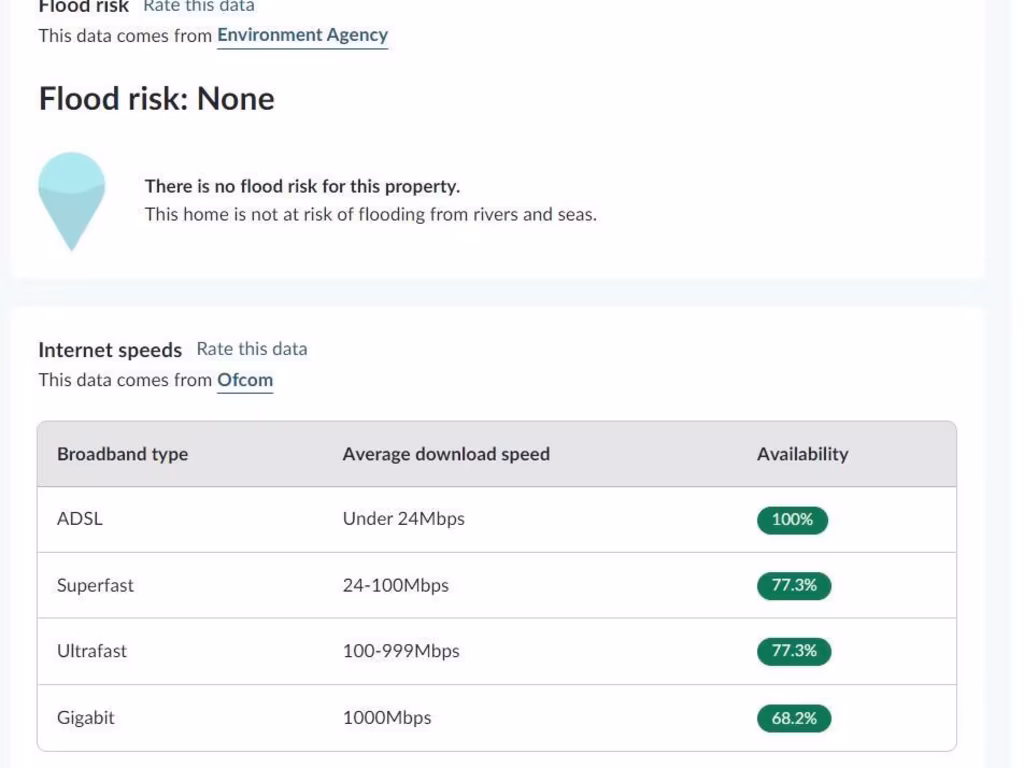The width and height of the screenshot is (1024, 768).
Task: Click the Availability column header
Action: (802, 454)
